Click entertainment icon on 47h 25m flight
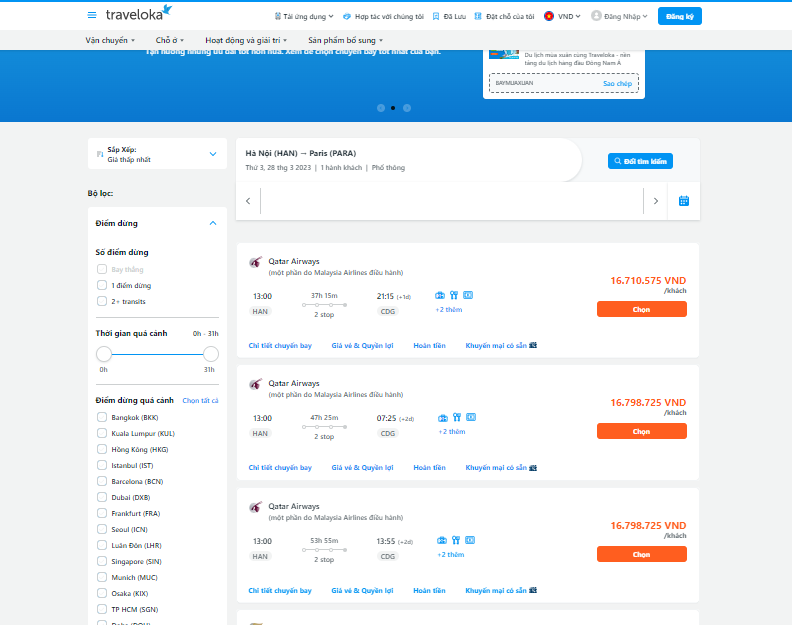The width and height of the screenshot is (792, 625). click(x=471, y=417)
